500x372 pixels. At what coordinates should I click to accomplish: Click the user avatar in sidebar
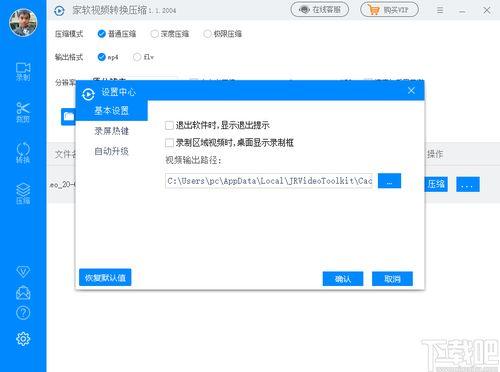[23, 22]
